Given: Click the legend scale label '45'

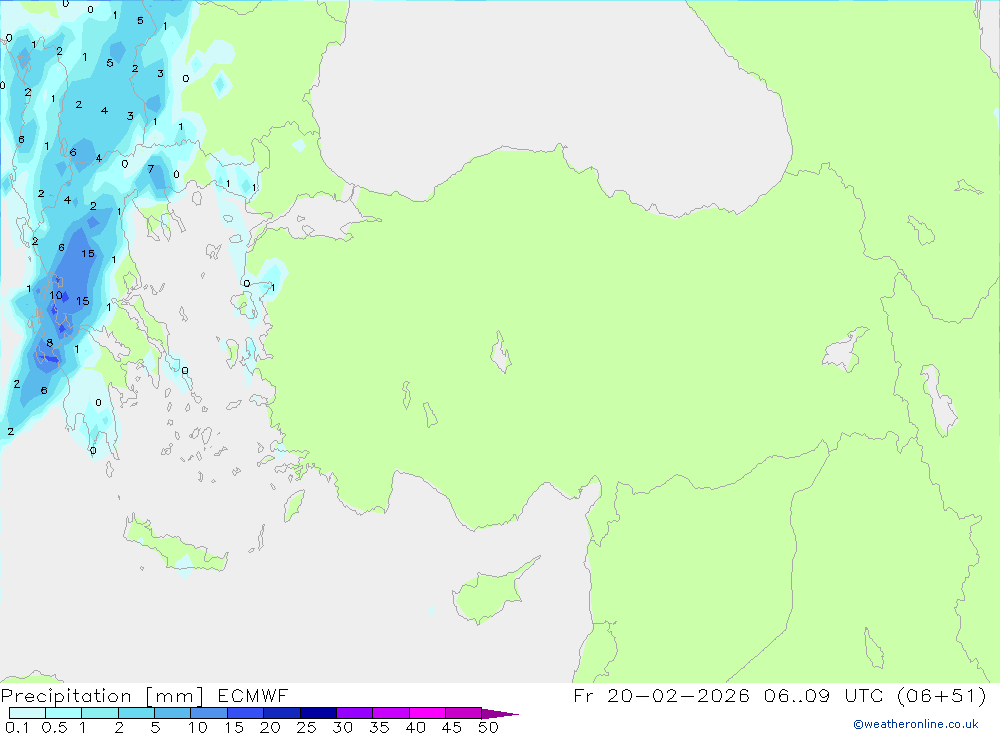Looking at the screenshot, I should pos(452,727).
